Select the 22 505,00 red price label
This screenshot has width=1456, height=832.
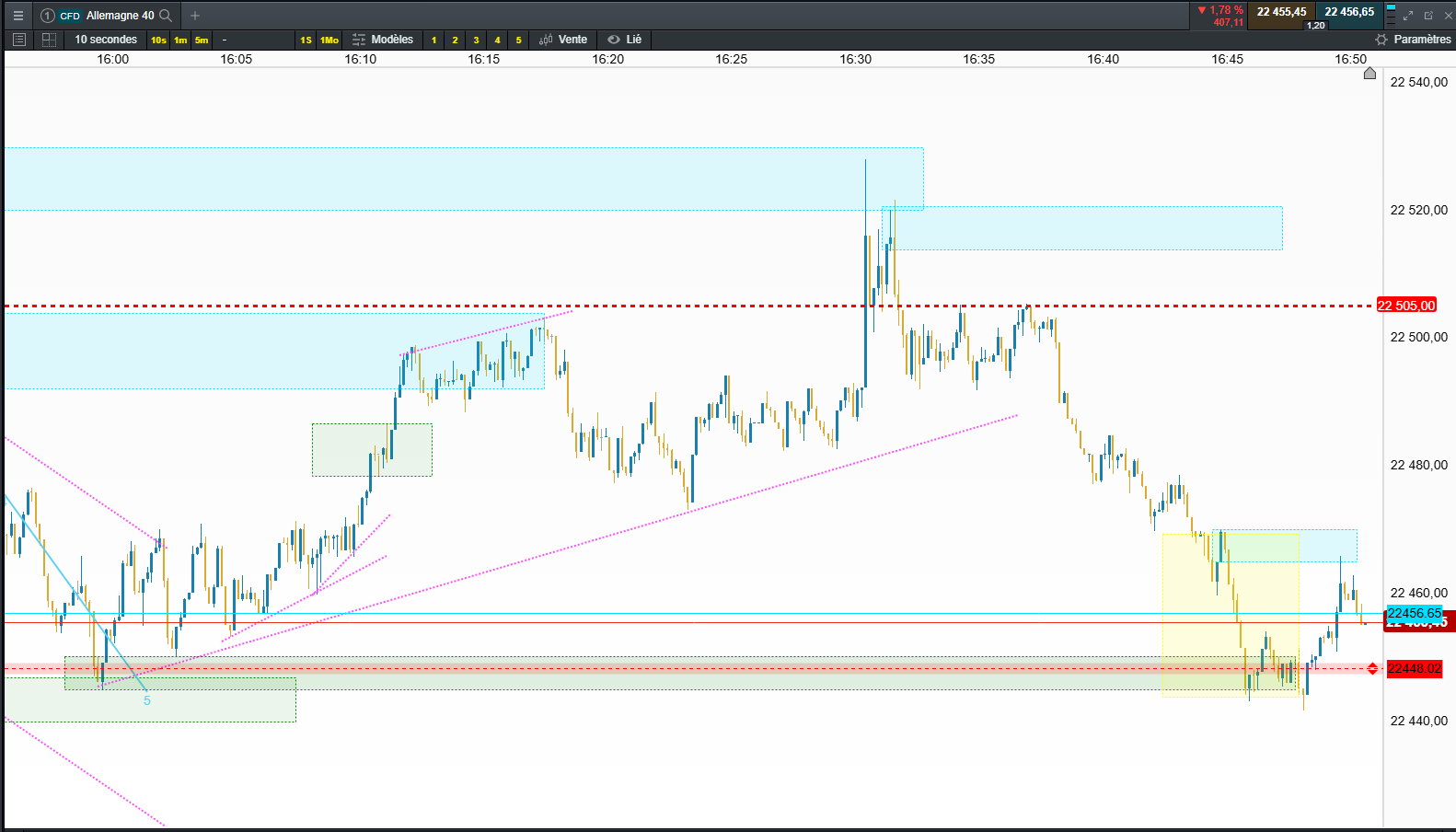click(1406, 306)
